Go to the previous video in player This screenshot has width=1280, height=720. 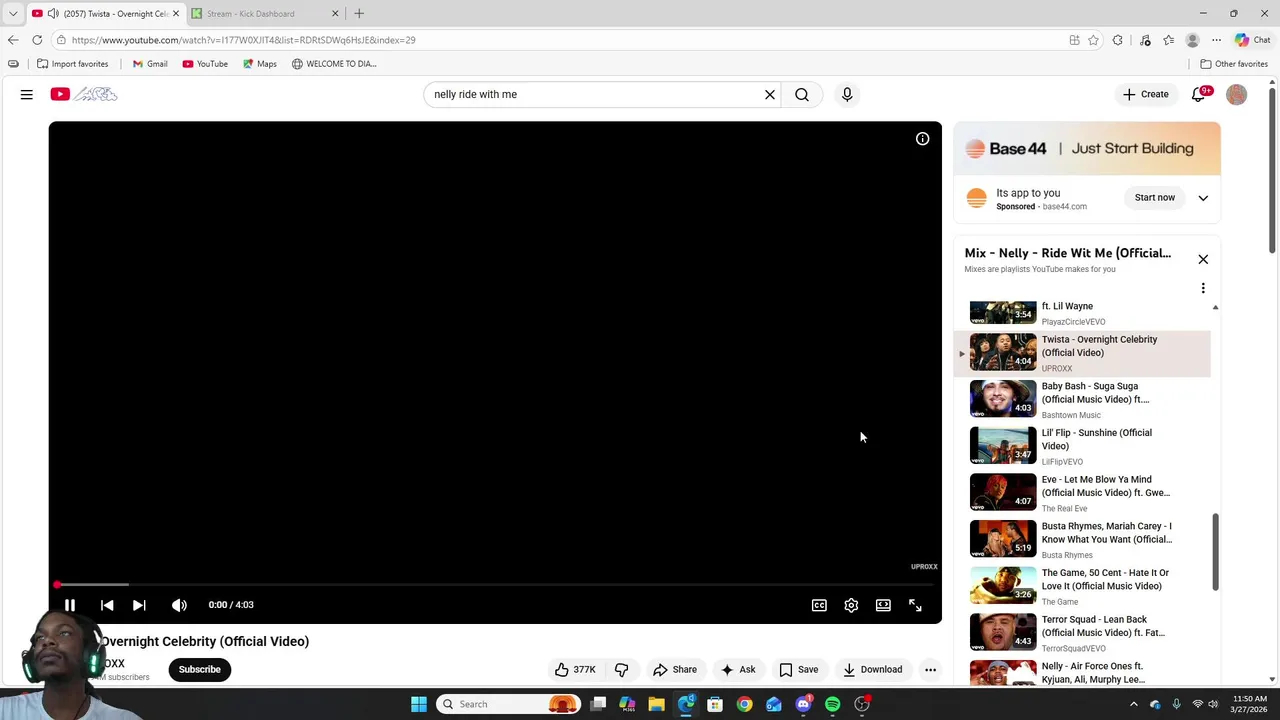click(x=107, y=605)
